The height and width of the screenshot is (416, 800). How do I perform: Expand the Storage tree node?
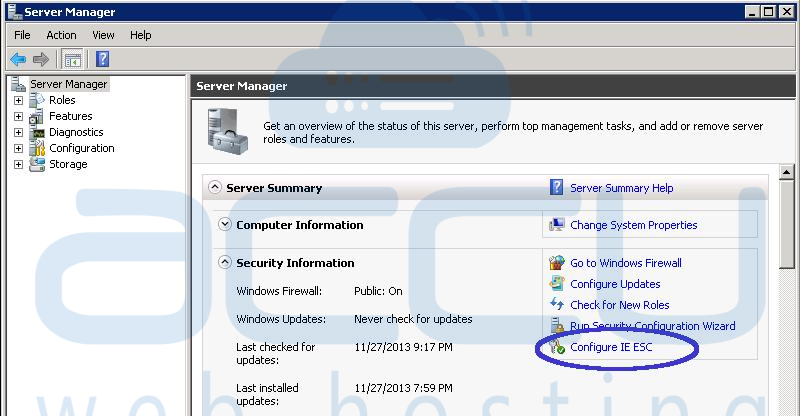coord(18,164)
